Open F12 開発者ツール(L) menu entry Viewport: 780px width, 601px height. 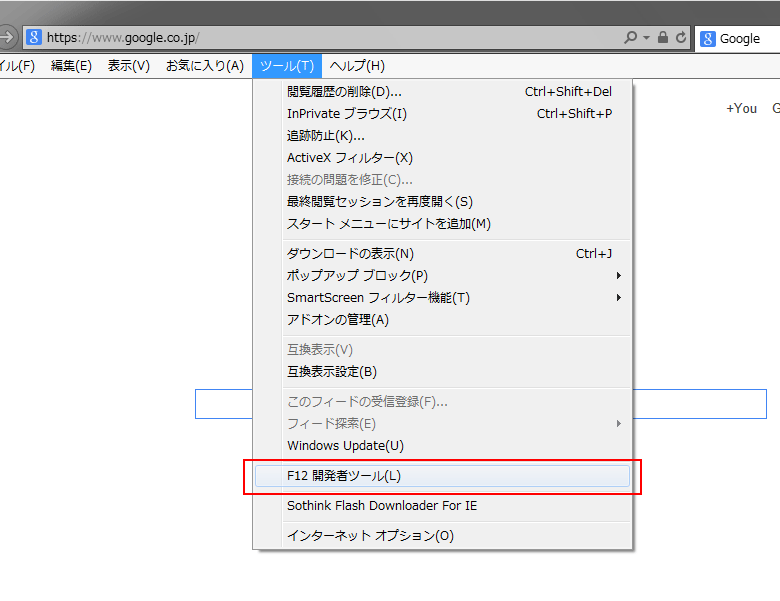(443, 476)
